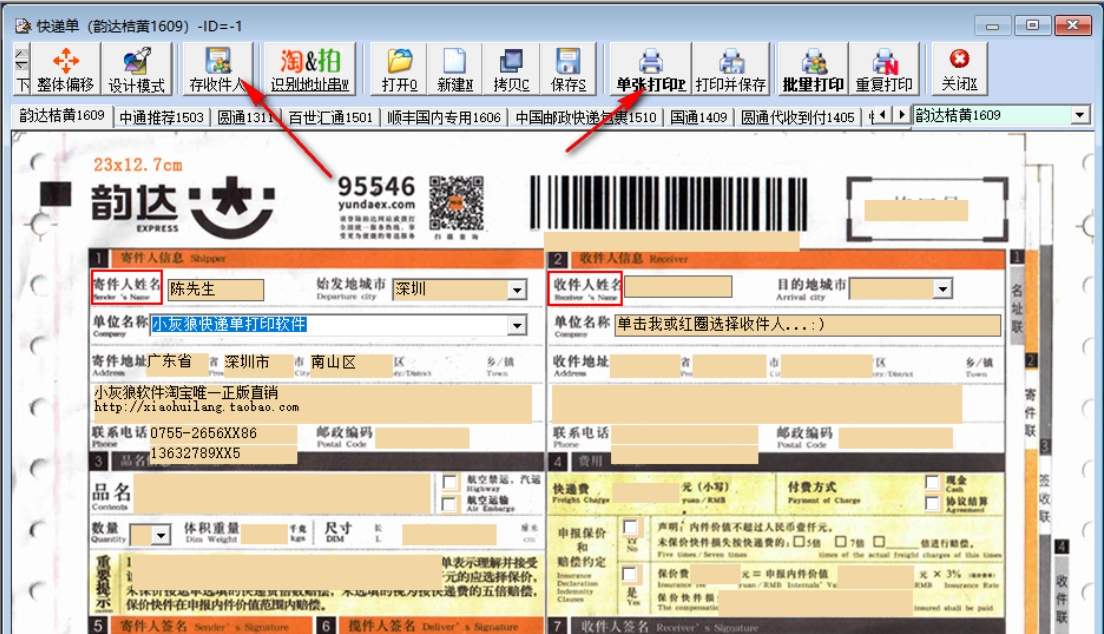
Task: Click the 重复打印 reprint icon
Action: pos(884,70)
